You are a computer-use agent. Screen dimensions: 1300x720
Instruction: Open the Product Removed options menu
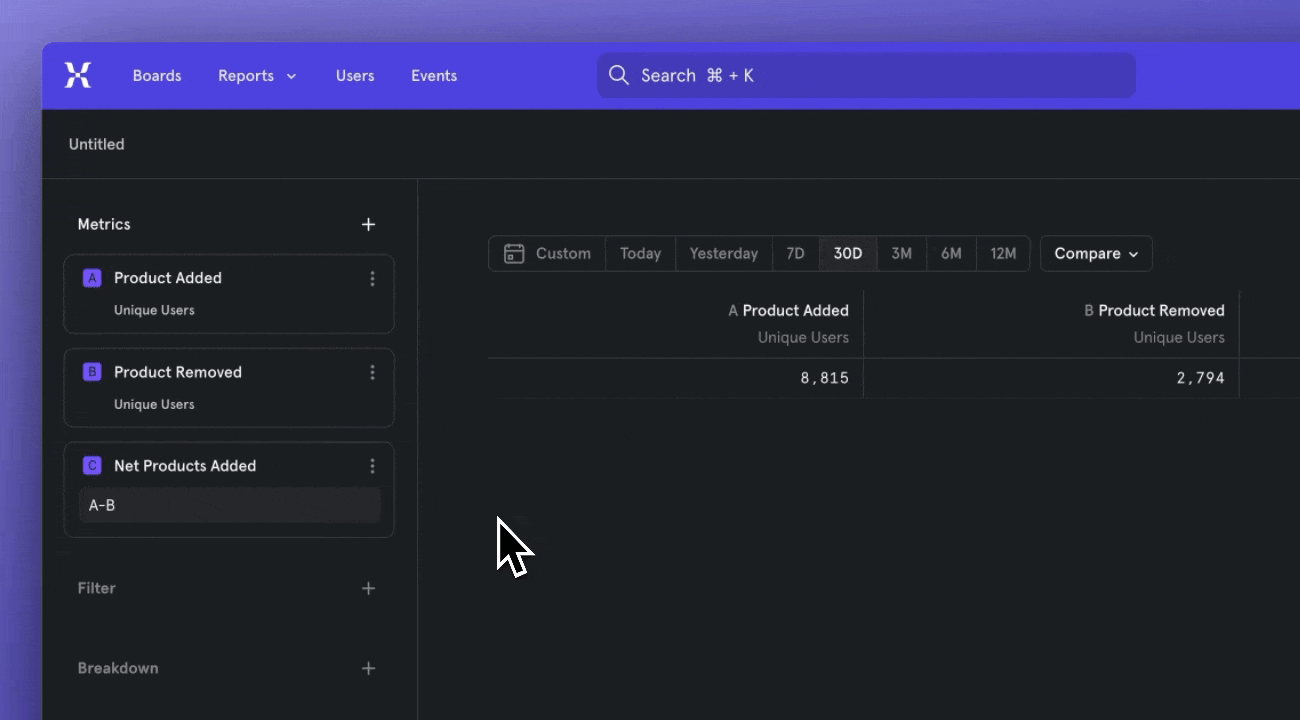[372, 372]
